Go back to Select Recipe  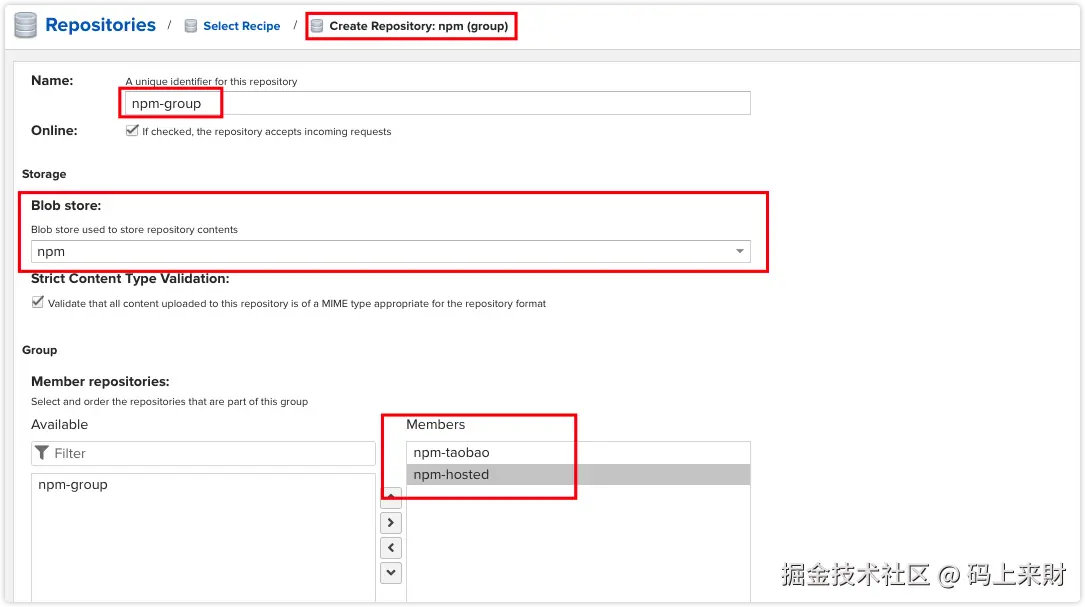coord(241,26)
